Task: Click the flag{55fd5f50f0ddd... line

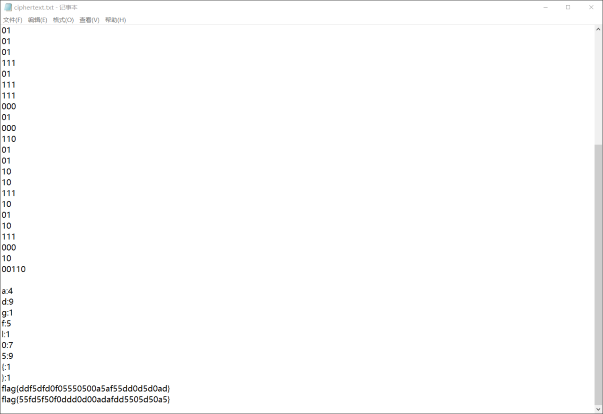Action: (x=86, y=399)
